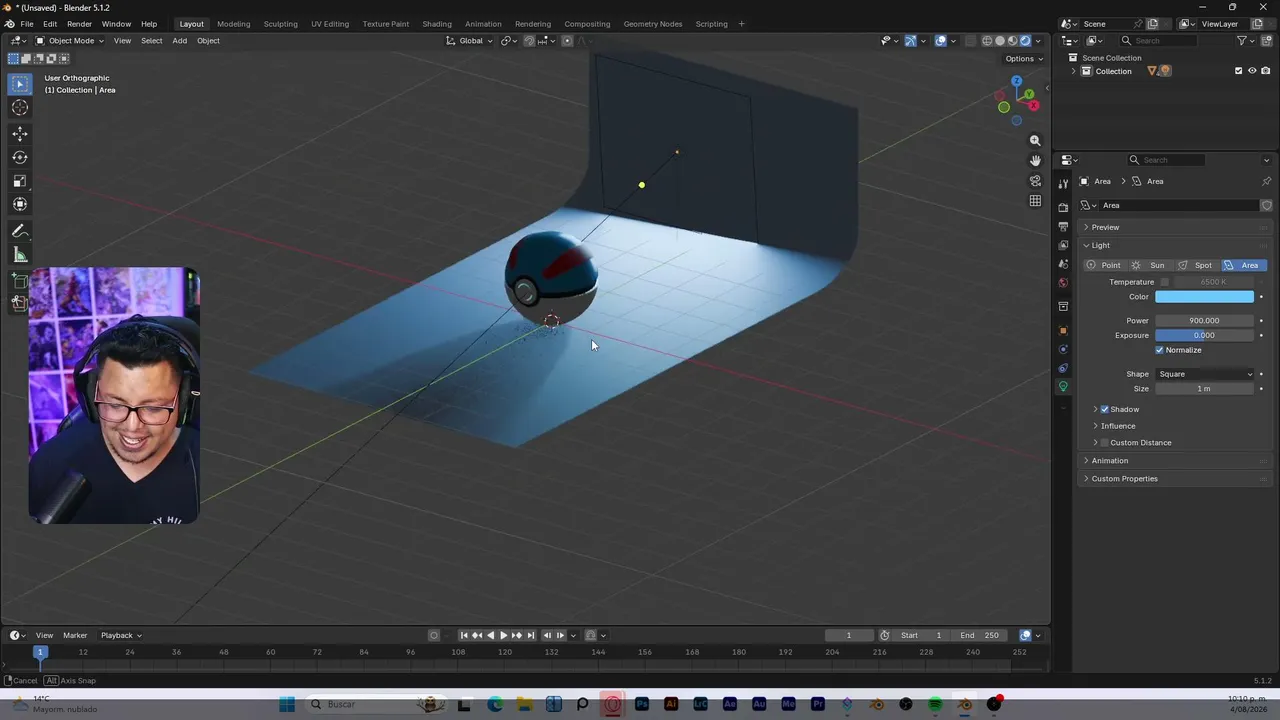
Task: Open the Object Mode dropdown
Action: tap(70, 41)
